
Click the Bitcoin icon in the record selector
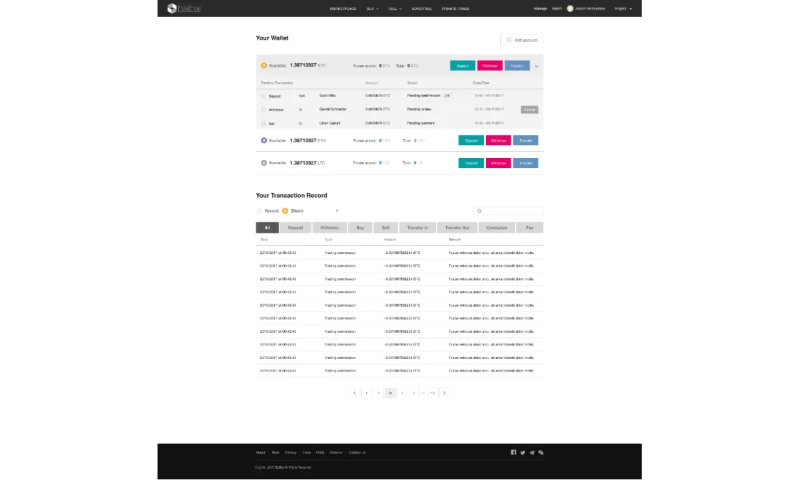click(285, 211)
